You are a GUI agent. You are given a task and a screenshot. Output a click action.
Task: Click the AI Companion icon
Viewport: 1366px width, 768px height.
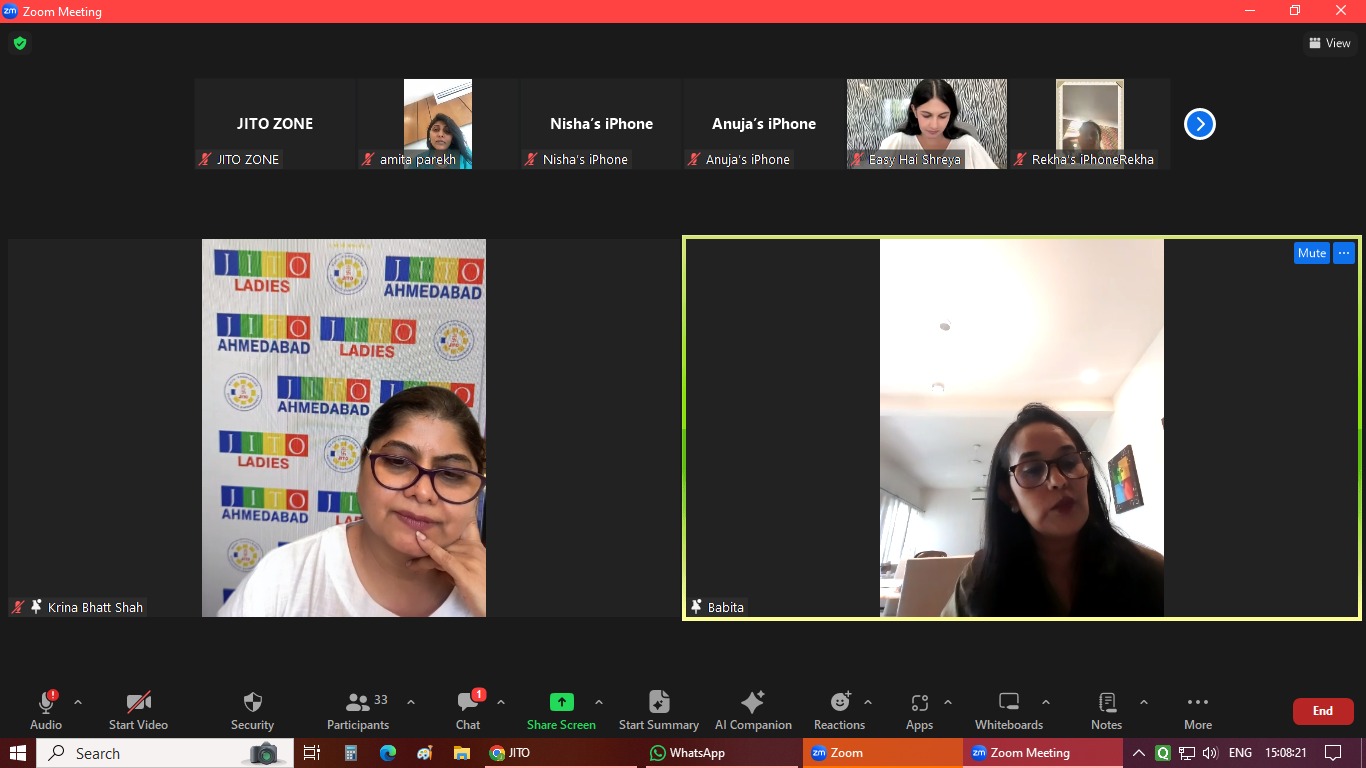tap(752, 703)
